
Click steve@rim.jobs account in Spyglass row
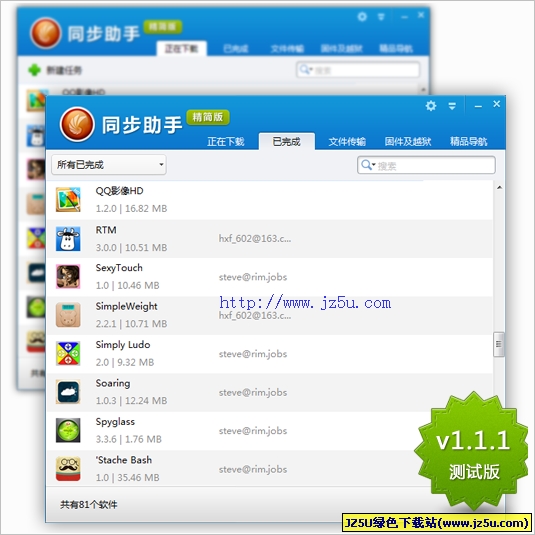tap(253, 431)
